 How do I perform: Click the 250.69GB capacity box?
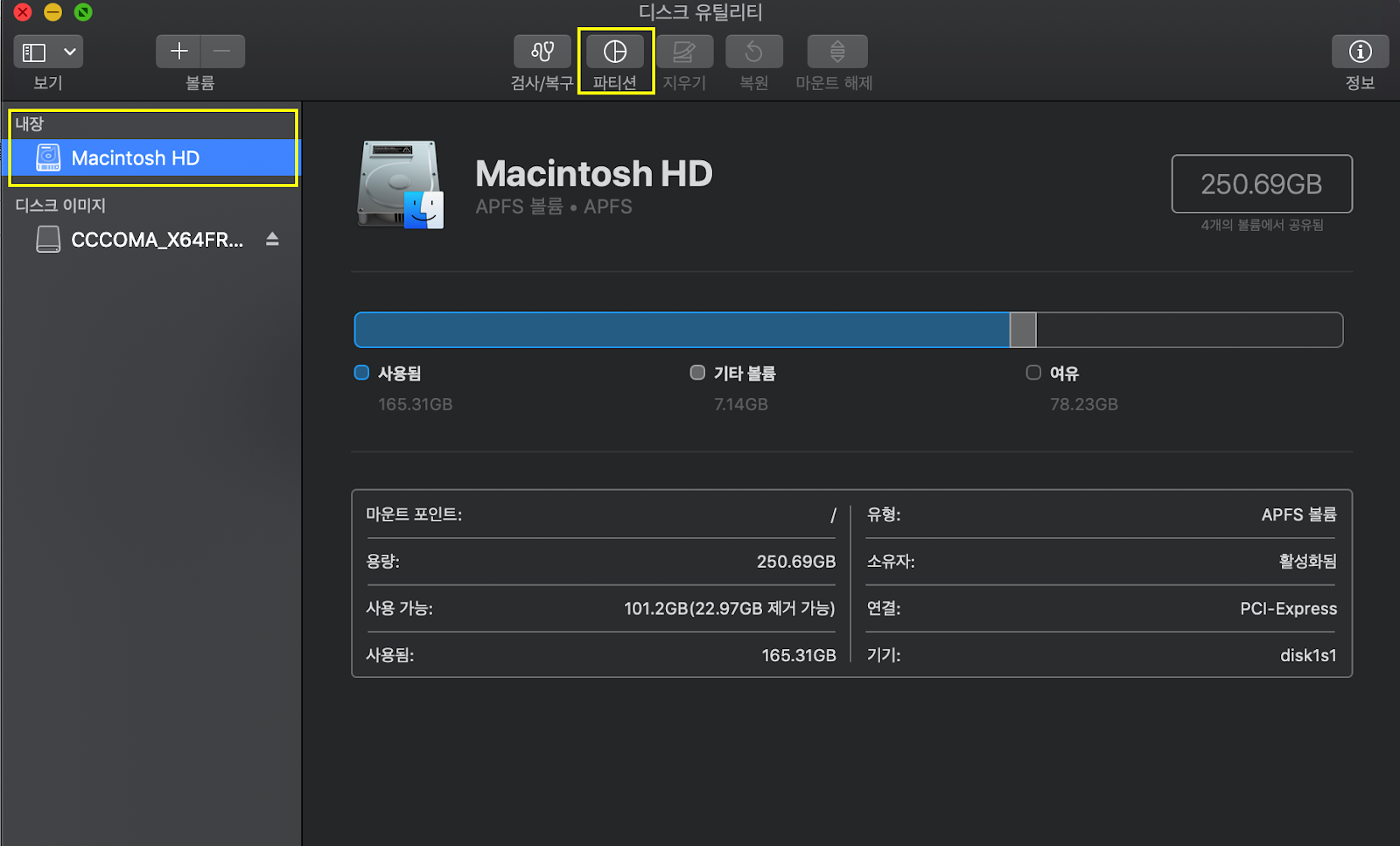coord(1261,184)
